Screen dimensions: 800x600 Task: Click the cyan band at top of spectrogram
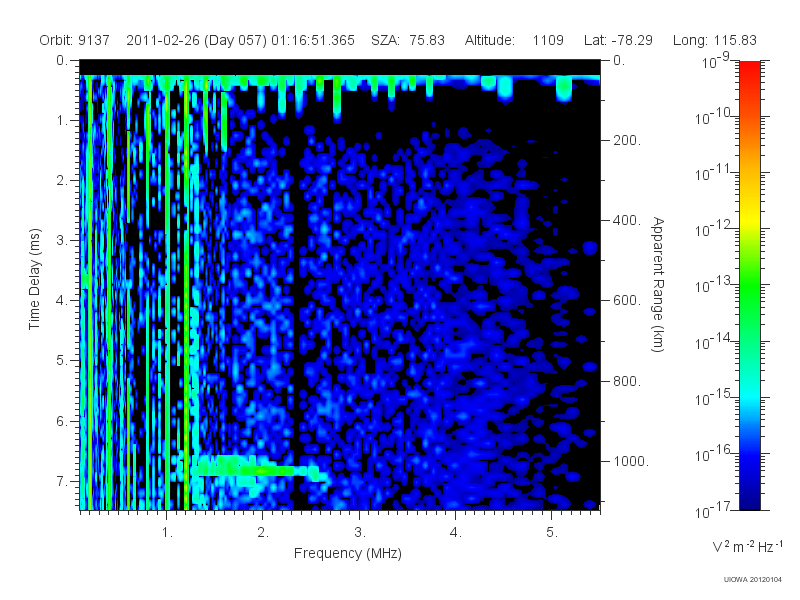click(x=340, y=79)
